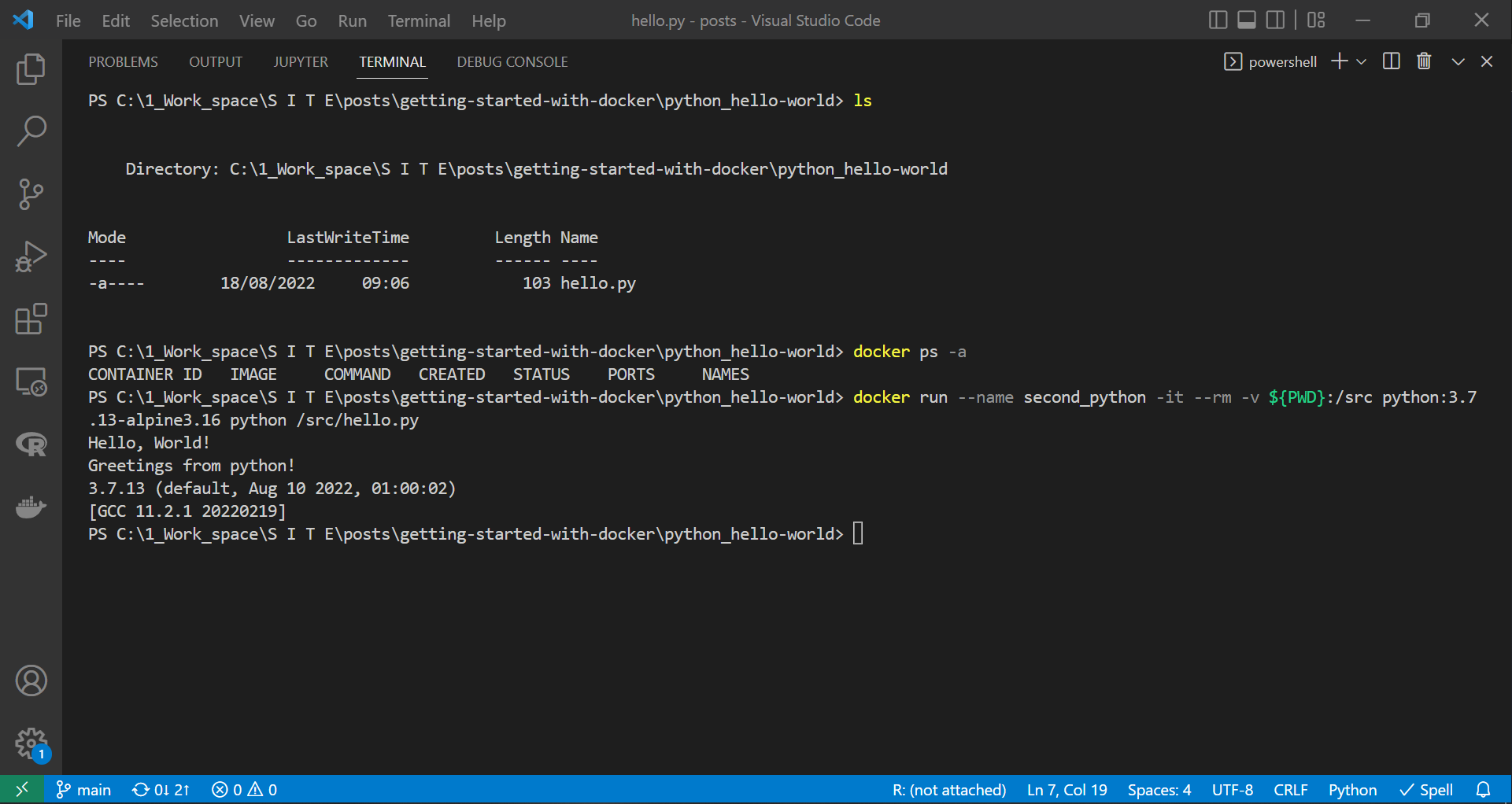Open the terminal profile dropdown arrow
Image resolution: width=1512 pixels, height=804 pixels.
(1362, 61)
